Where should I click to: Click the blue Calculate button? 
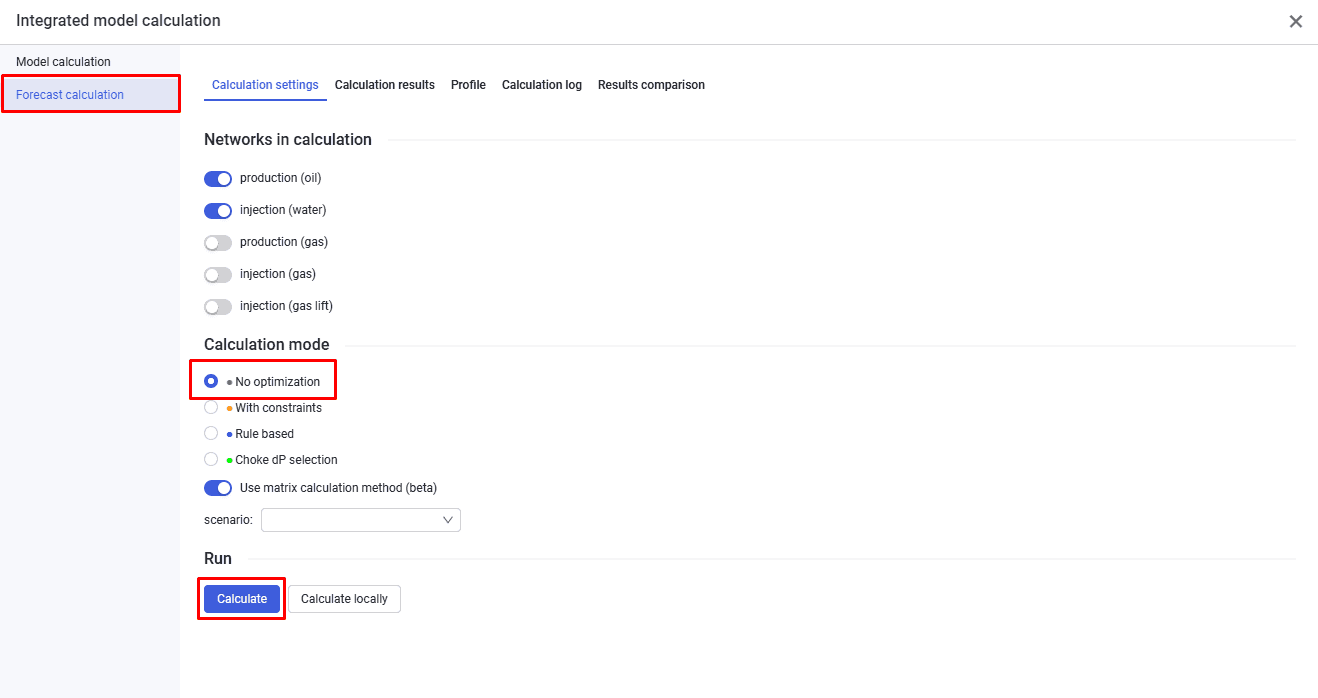coord(242,599)
